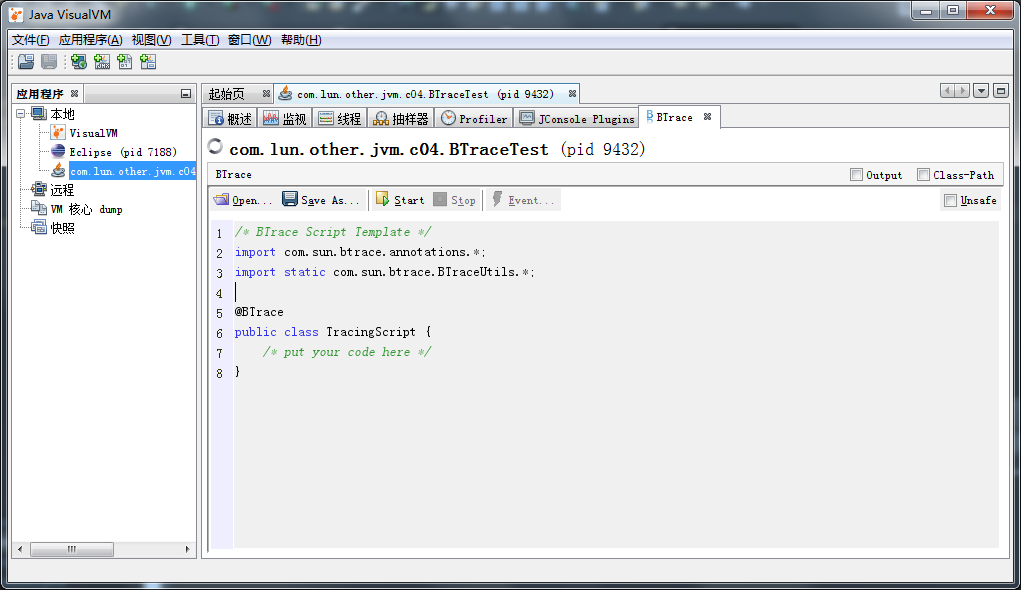Open the 概述 overview tab
The image size is (1021, 590).
pos(231,119)
